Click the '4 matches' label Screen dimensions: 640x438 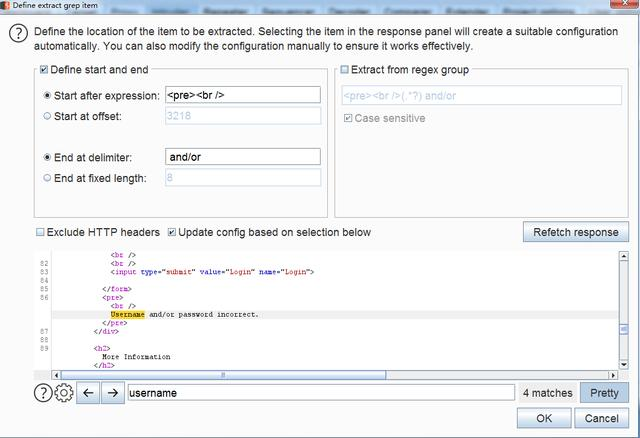click(548, 393)
